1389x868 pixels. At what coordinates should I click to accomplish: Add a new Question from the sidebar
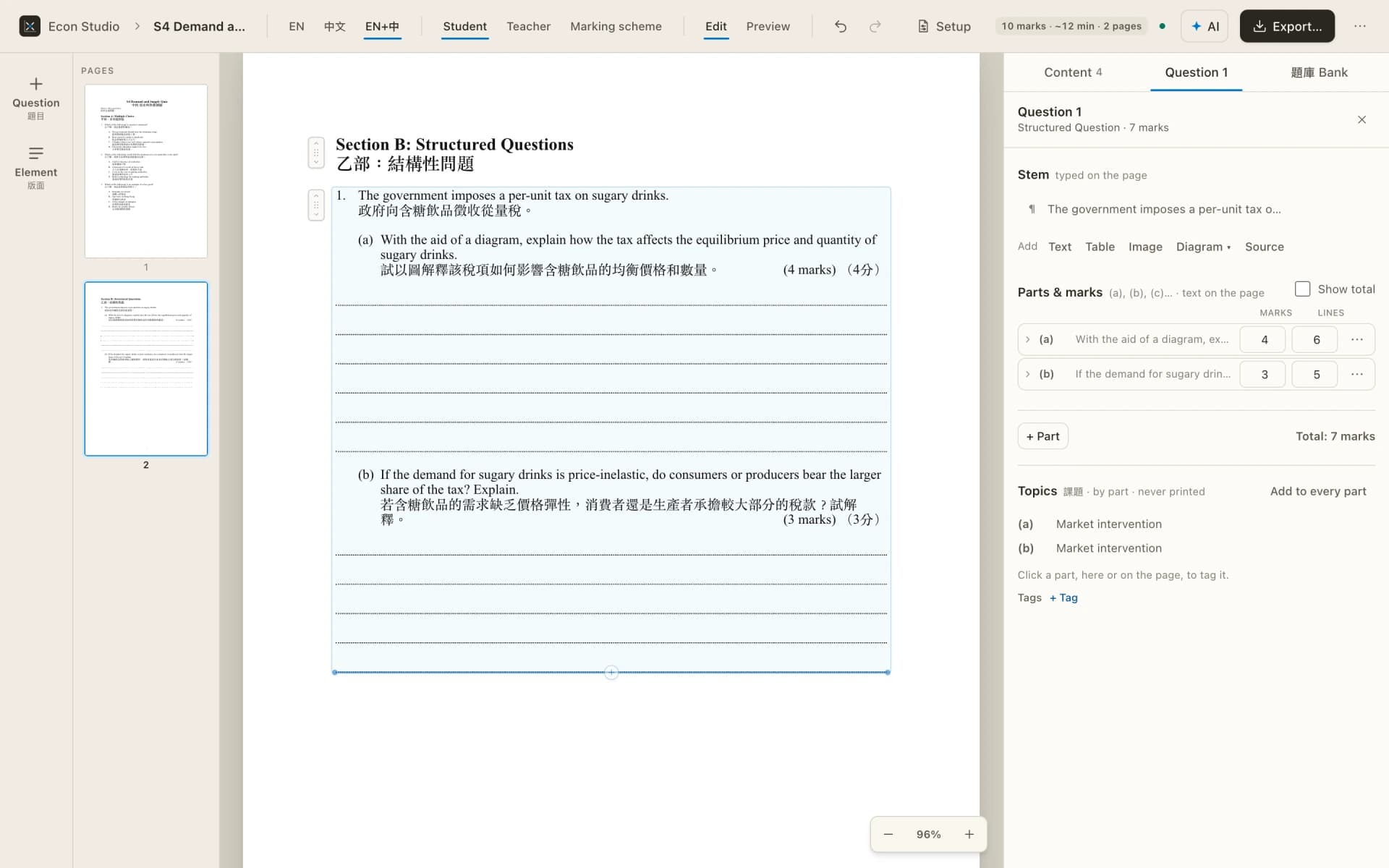pos(36,98)
